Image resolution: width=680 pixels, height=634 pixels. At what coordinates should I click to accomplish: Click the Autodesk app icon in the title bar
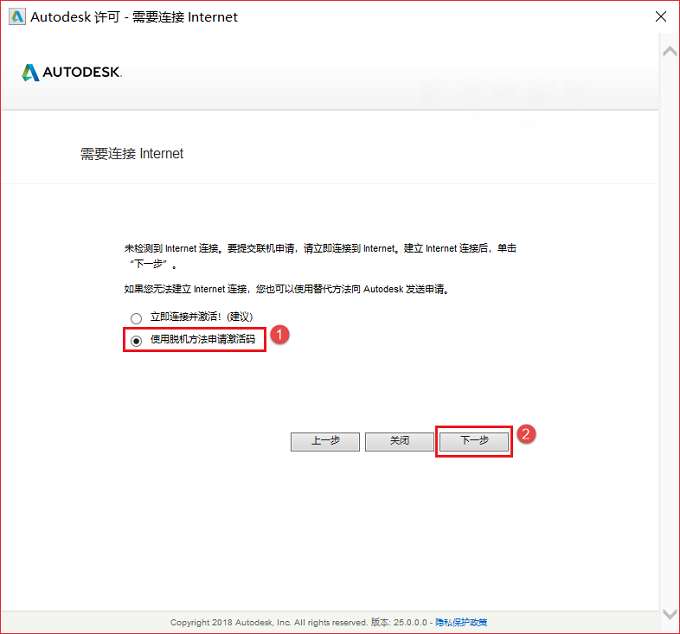coord(17,17)
